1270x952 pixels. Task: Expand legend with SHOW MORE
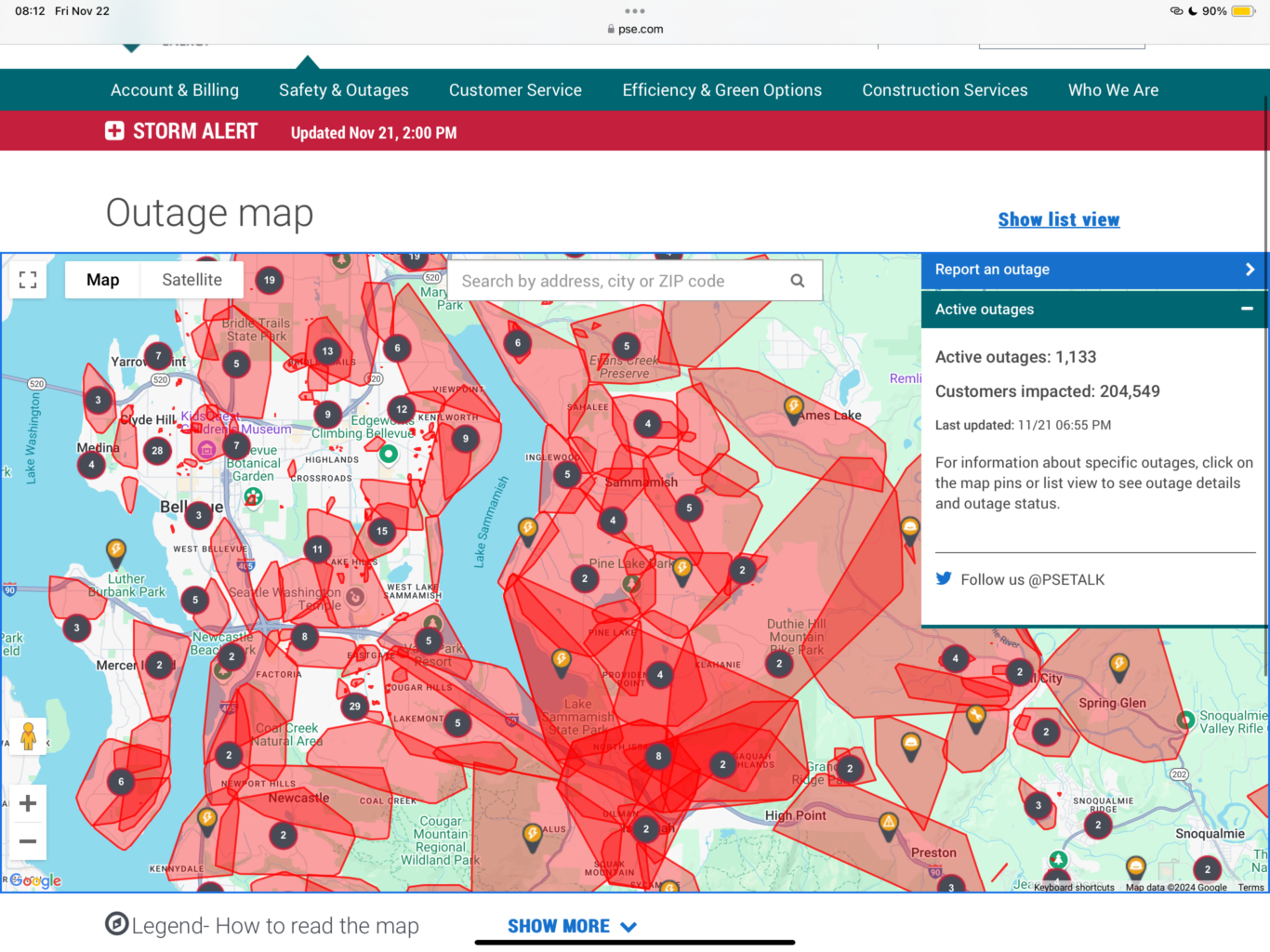(x=571, y=926)
